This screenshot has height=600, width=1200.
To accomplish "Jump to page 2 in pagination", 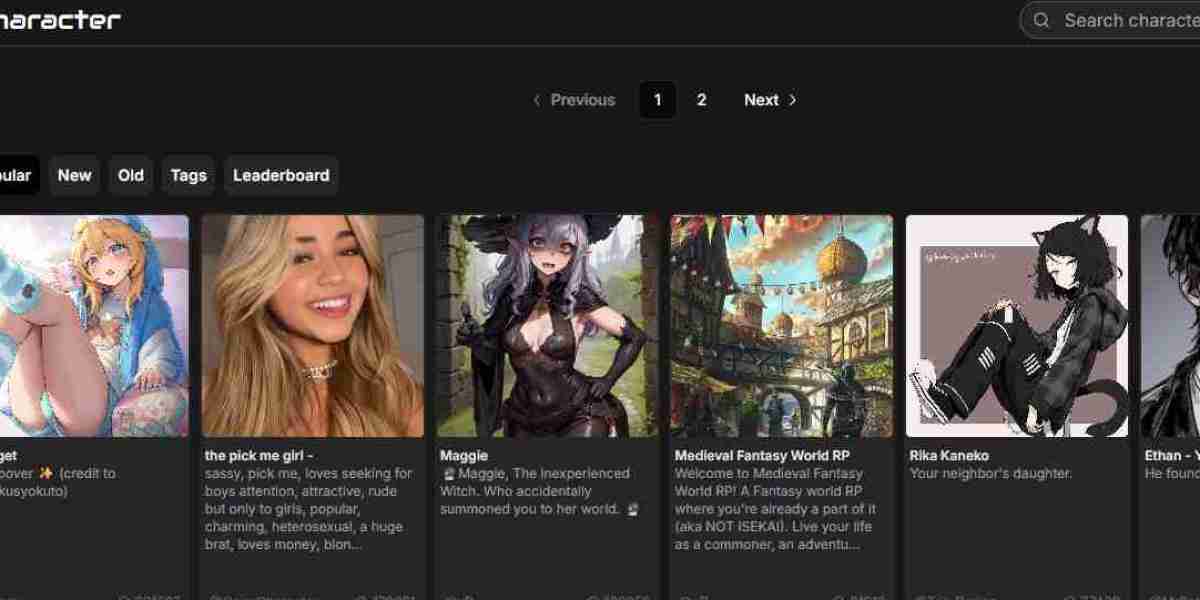I will point(701,100).
